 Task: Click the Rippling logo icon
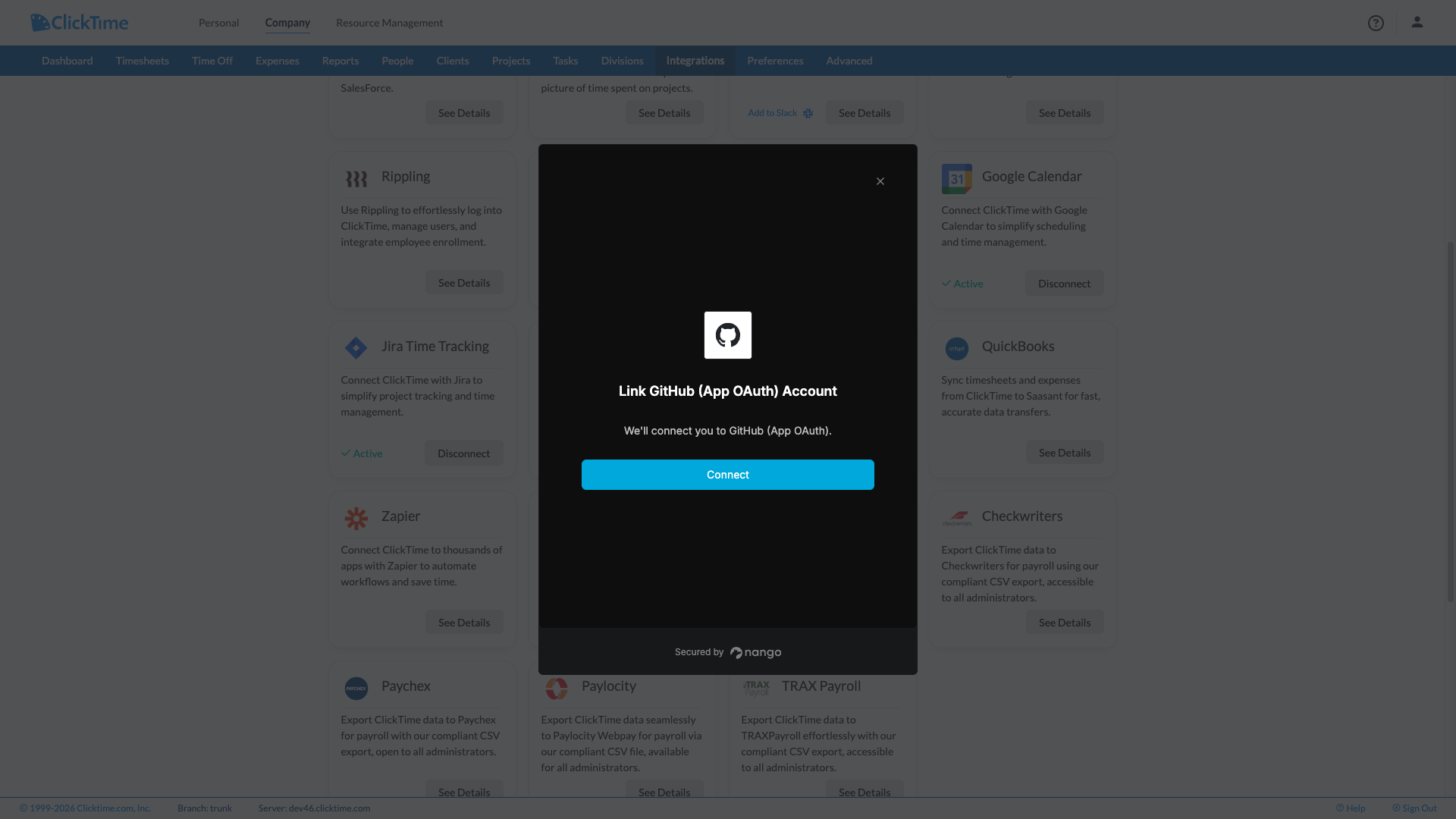click(x=356, y=178)
